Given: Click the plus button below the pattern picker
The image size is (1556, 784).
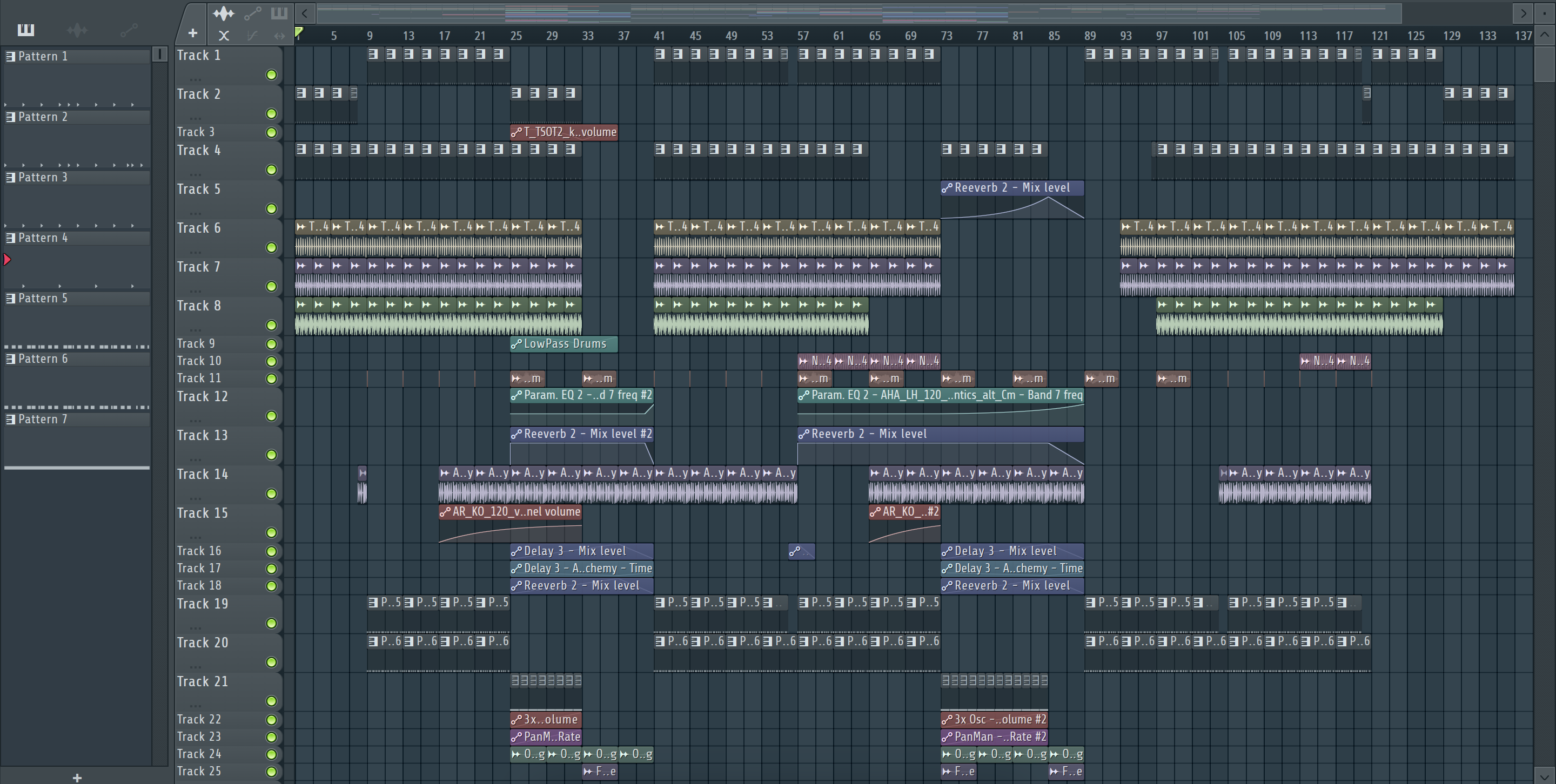Looking at the screenshot, I should click(x=77, y=778).
